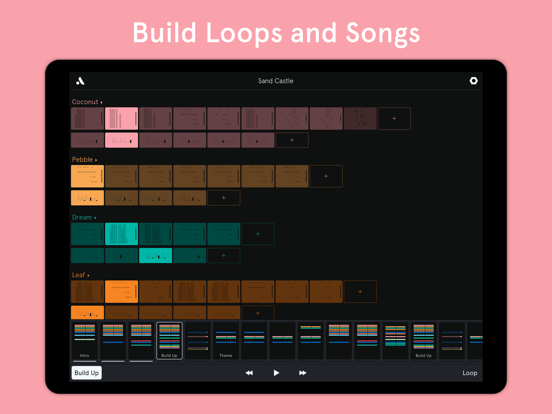Add new loop to Coconut second row
552x414 pixels.
pos(292,140)
